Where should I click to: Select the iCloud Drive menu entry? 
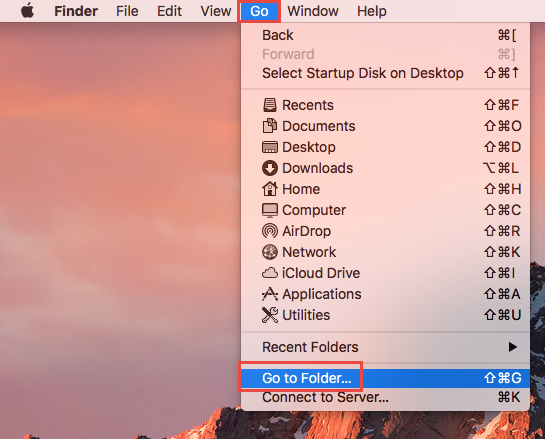[385, 273]
